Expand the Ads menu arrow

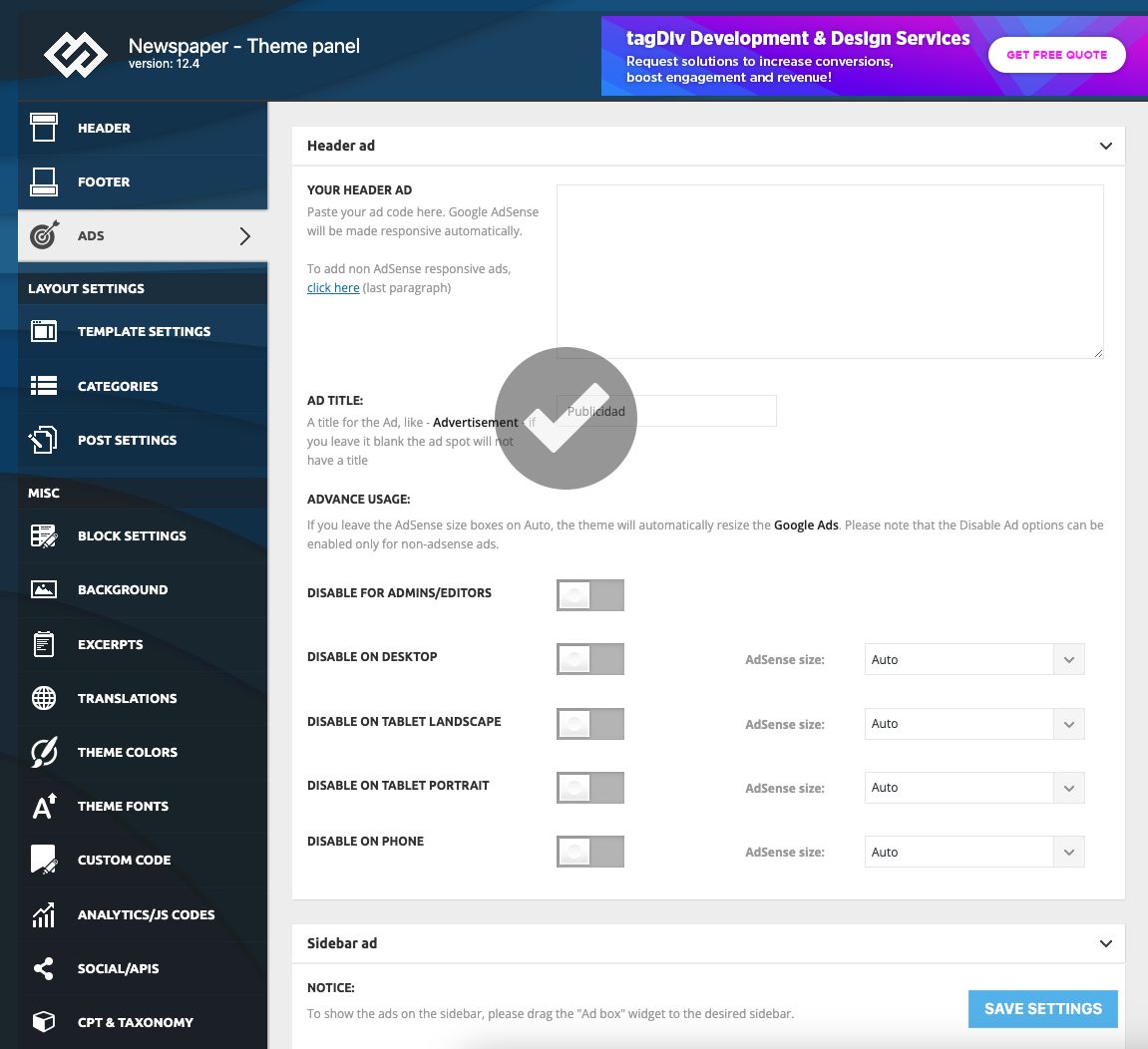(245, 235)
